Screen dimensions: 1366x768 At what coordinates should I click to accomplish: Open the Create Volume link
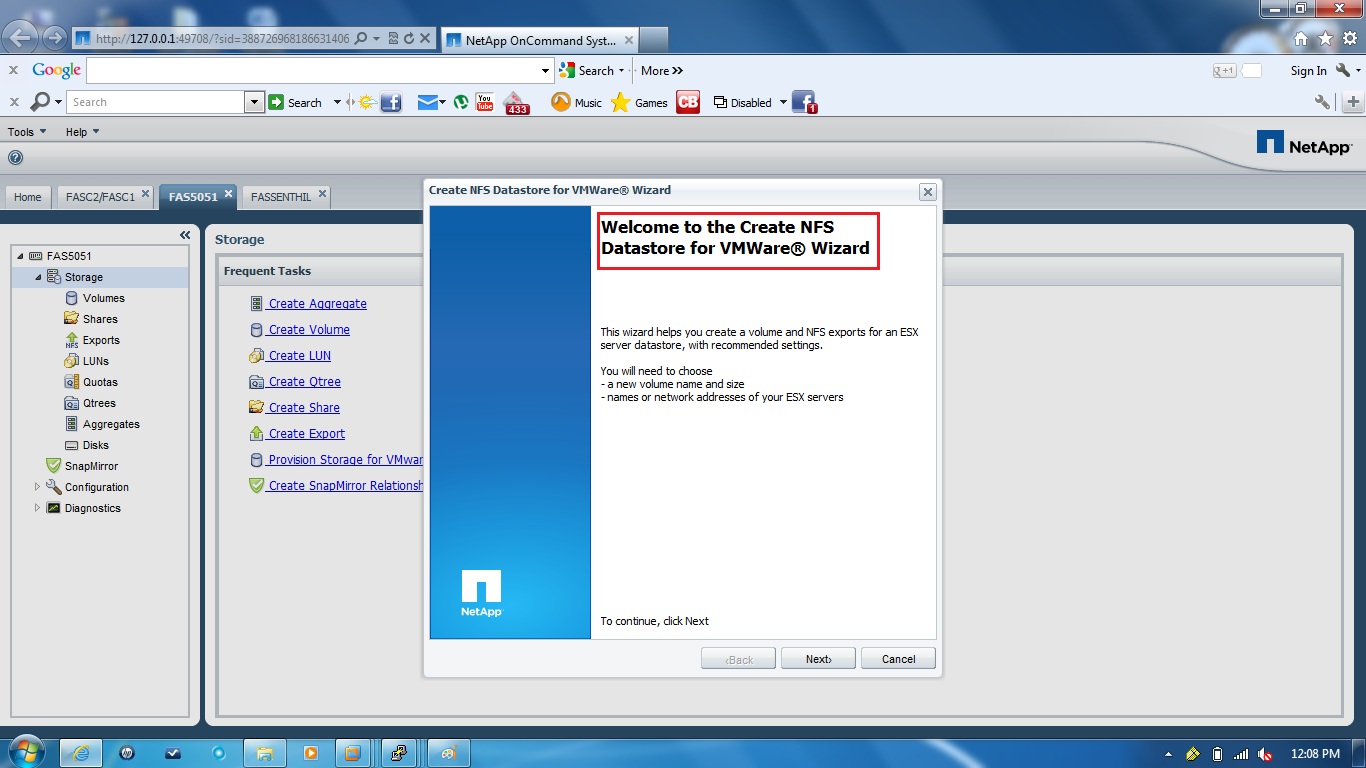(x=309, y=329)
